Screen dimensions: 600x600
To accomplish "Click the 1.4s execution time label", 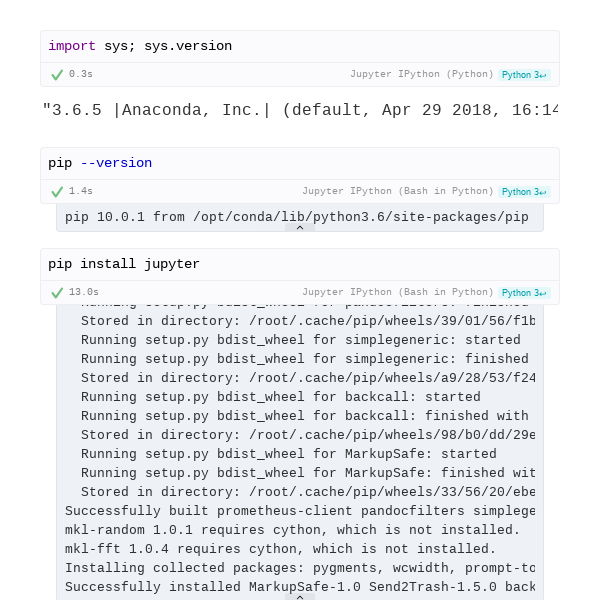I will click(81, 191).
